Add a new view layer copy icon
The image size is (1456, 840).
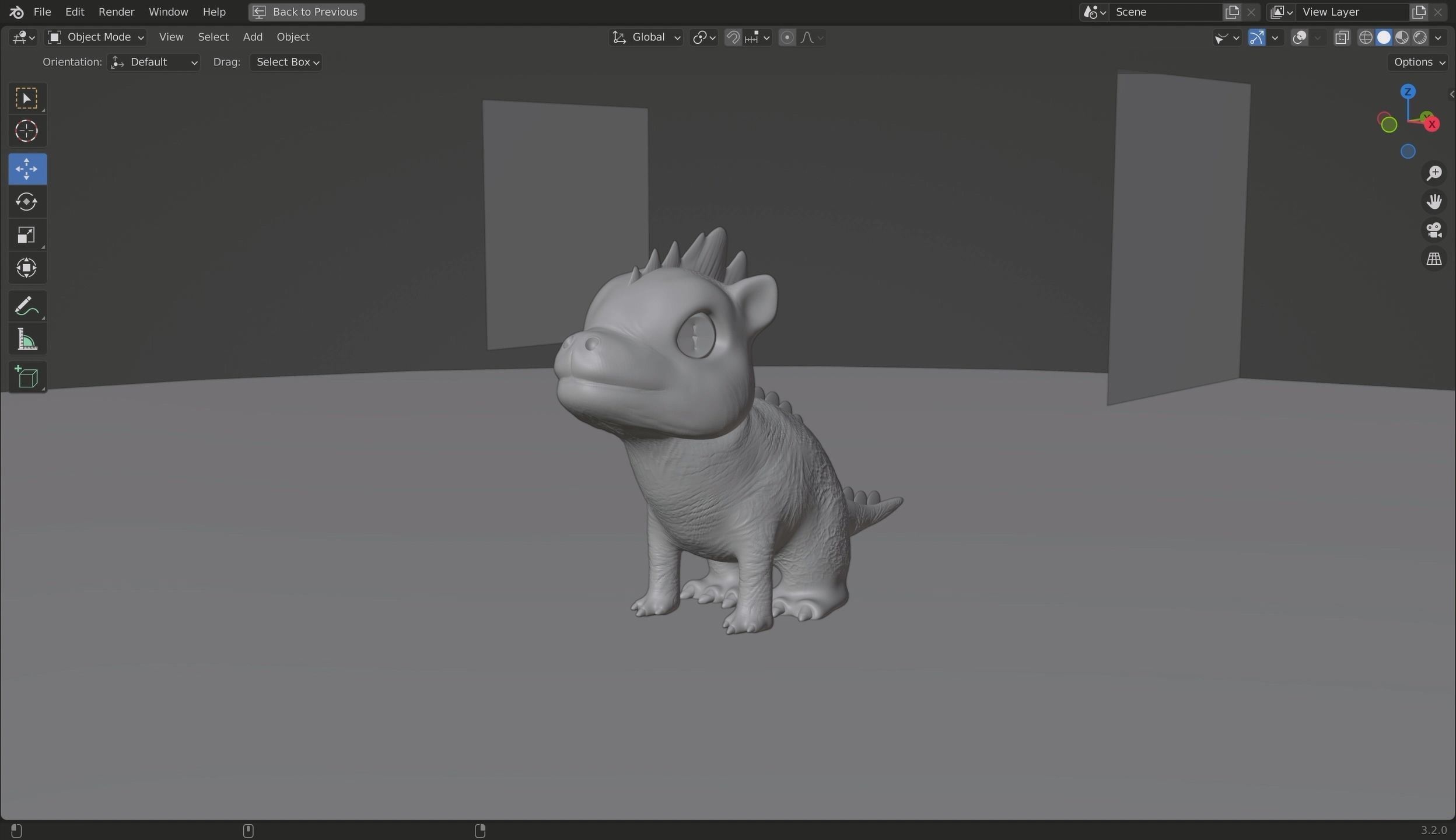point(1418,12)
